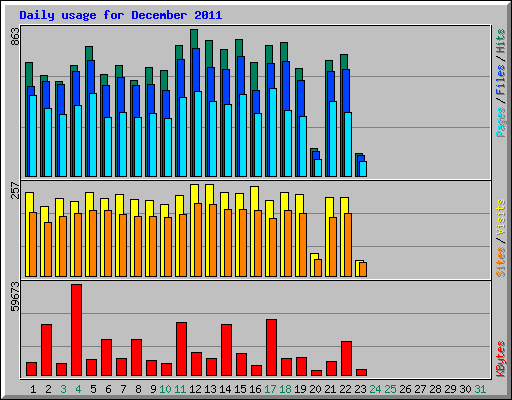Click day label 7 on the x-axis
Image resolution: width=512 pixels, height=400 pixels.
pos(123,389)
